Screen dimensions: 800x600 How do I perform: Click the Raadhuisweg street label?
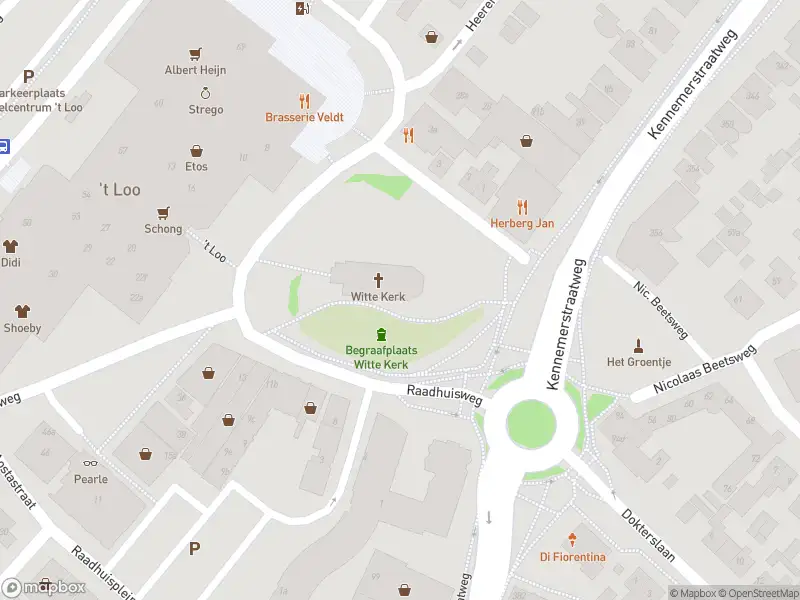coord(444,395)
